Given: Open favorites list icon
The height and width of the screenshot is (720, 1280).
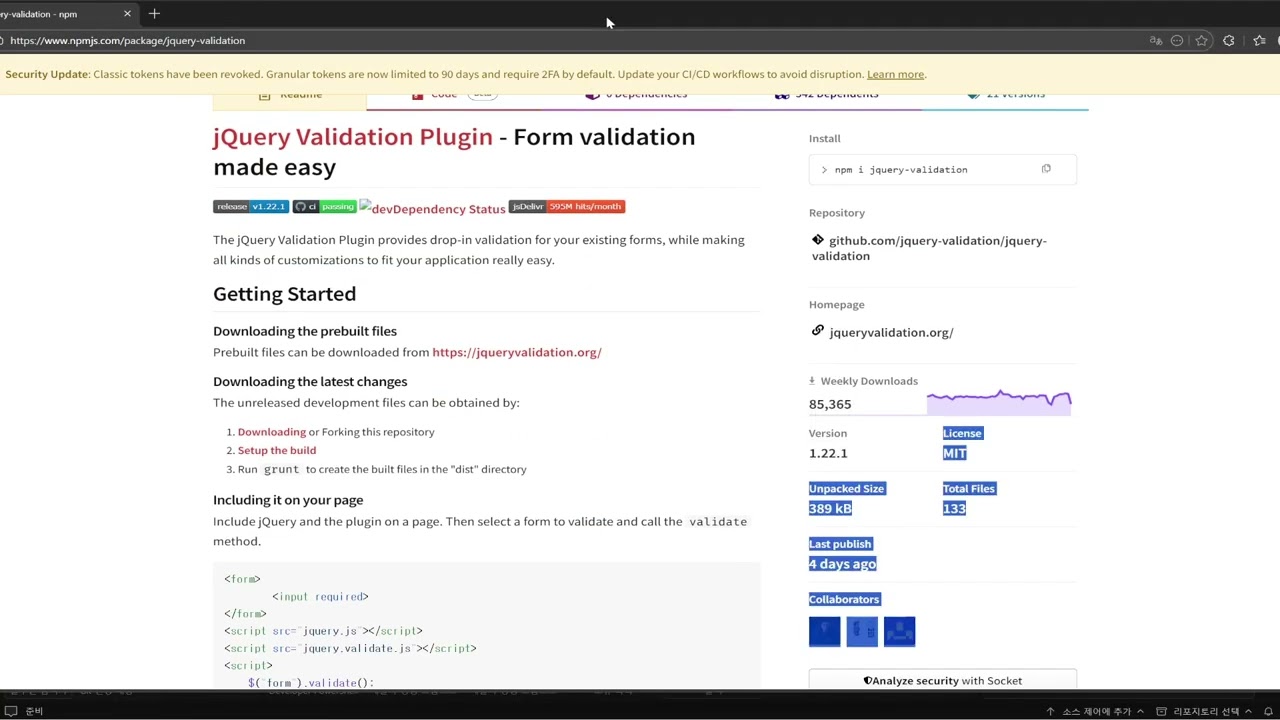Looking at the screenshot, I should (1259, 41).
